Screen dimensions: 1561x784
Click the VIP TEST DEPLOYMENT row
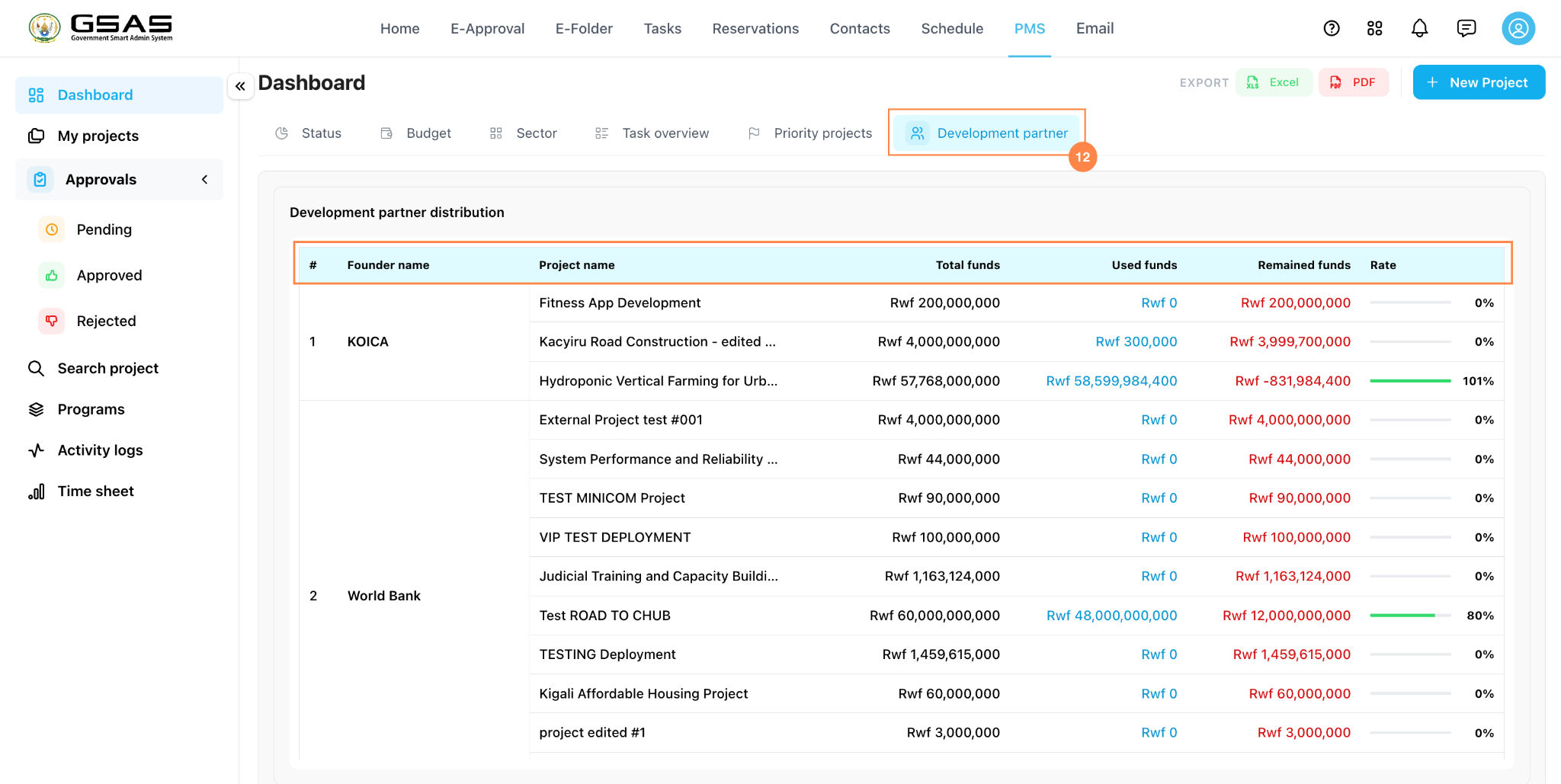coord(1016,538)
